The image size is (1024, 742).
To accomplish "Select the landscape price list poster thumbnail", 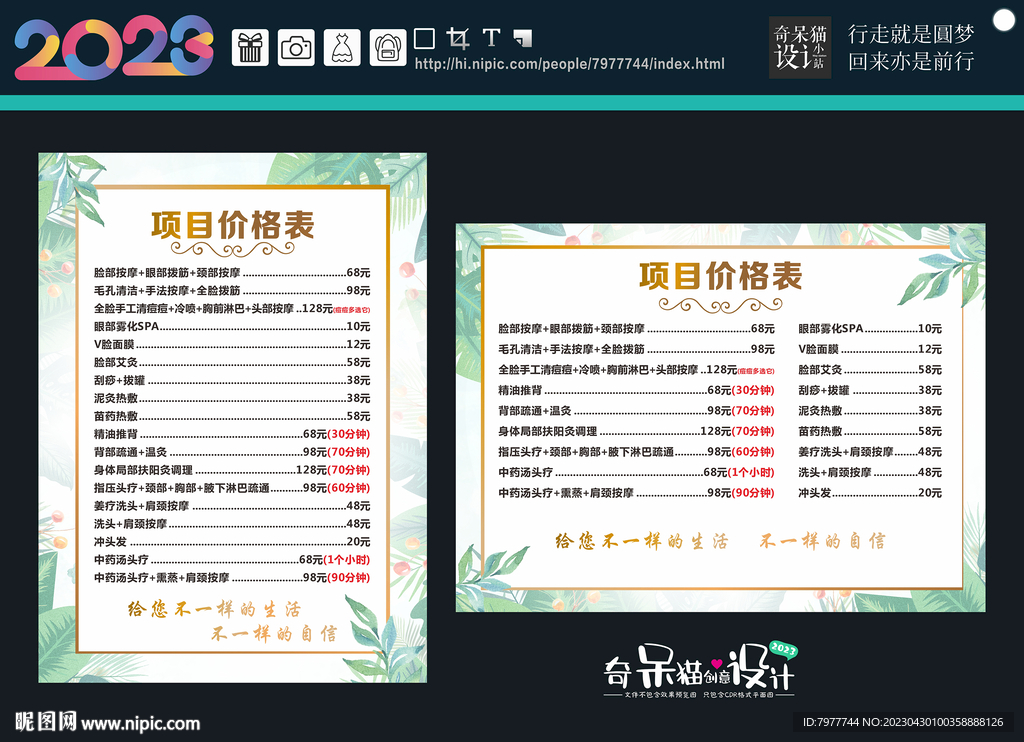I will tap(720, 418).
